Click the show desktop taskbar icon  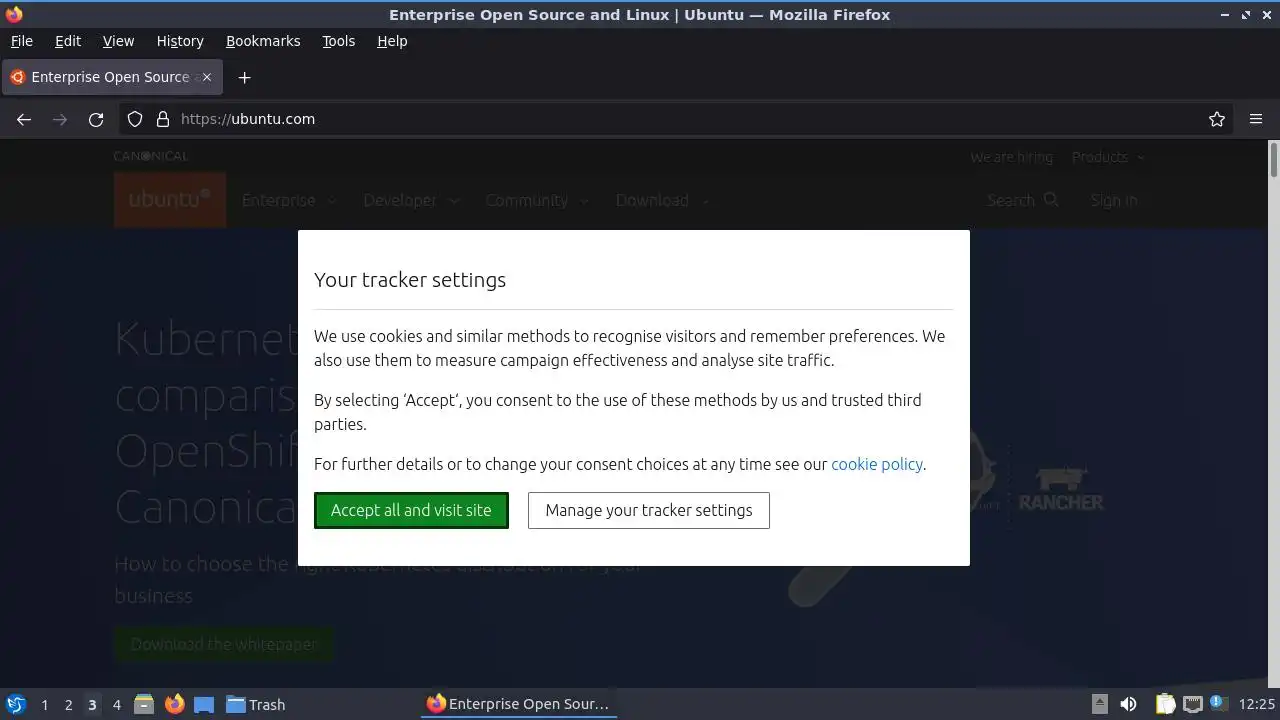click(204, 704)
